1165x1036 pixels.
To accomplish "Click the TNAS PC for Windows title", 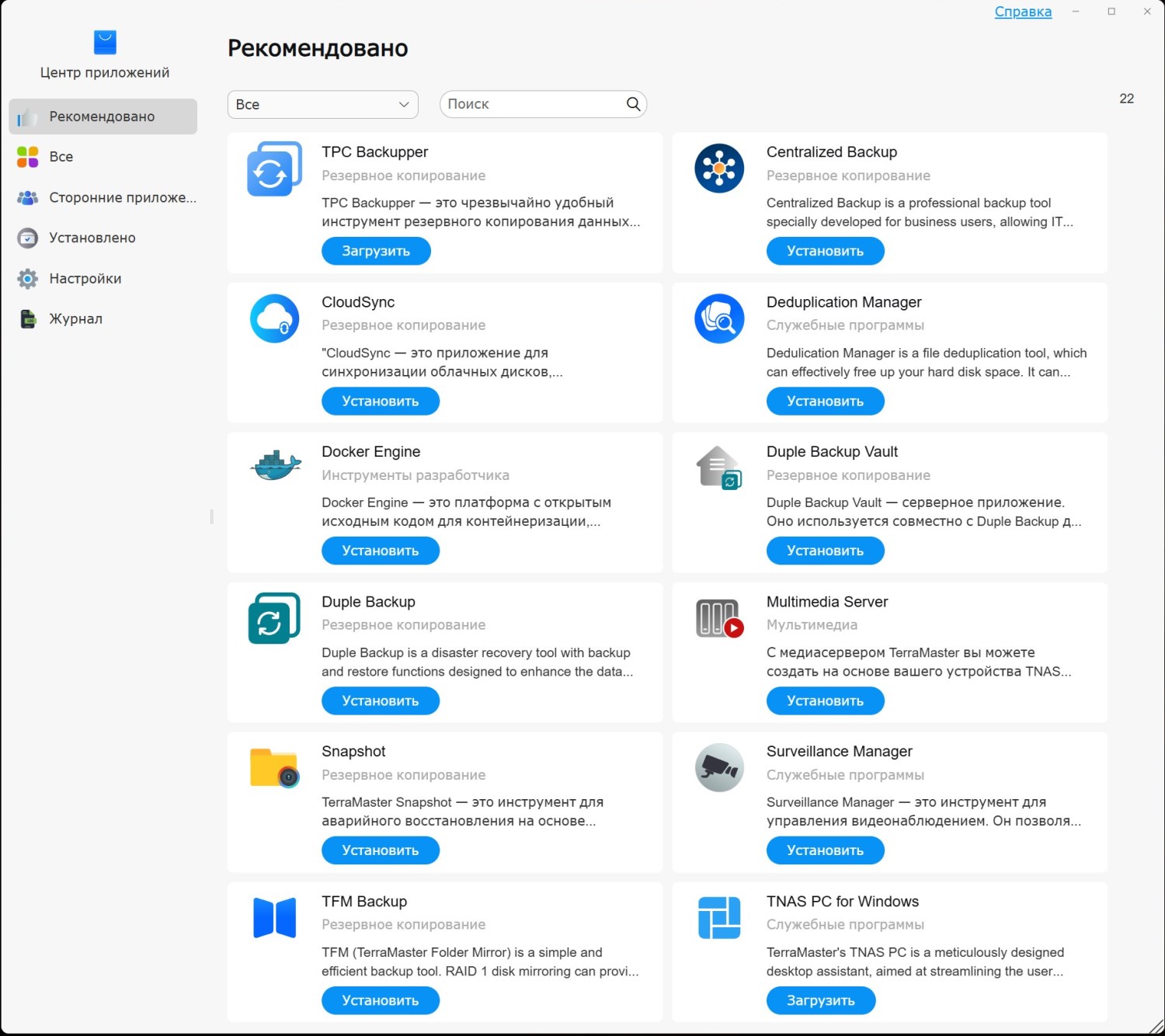I will [x=843, y=902].
